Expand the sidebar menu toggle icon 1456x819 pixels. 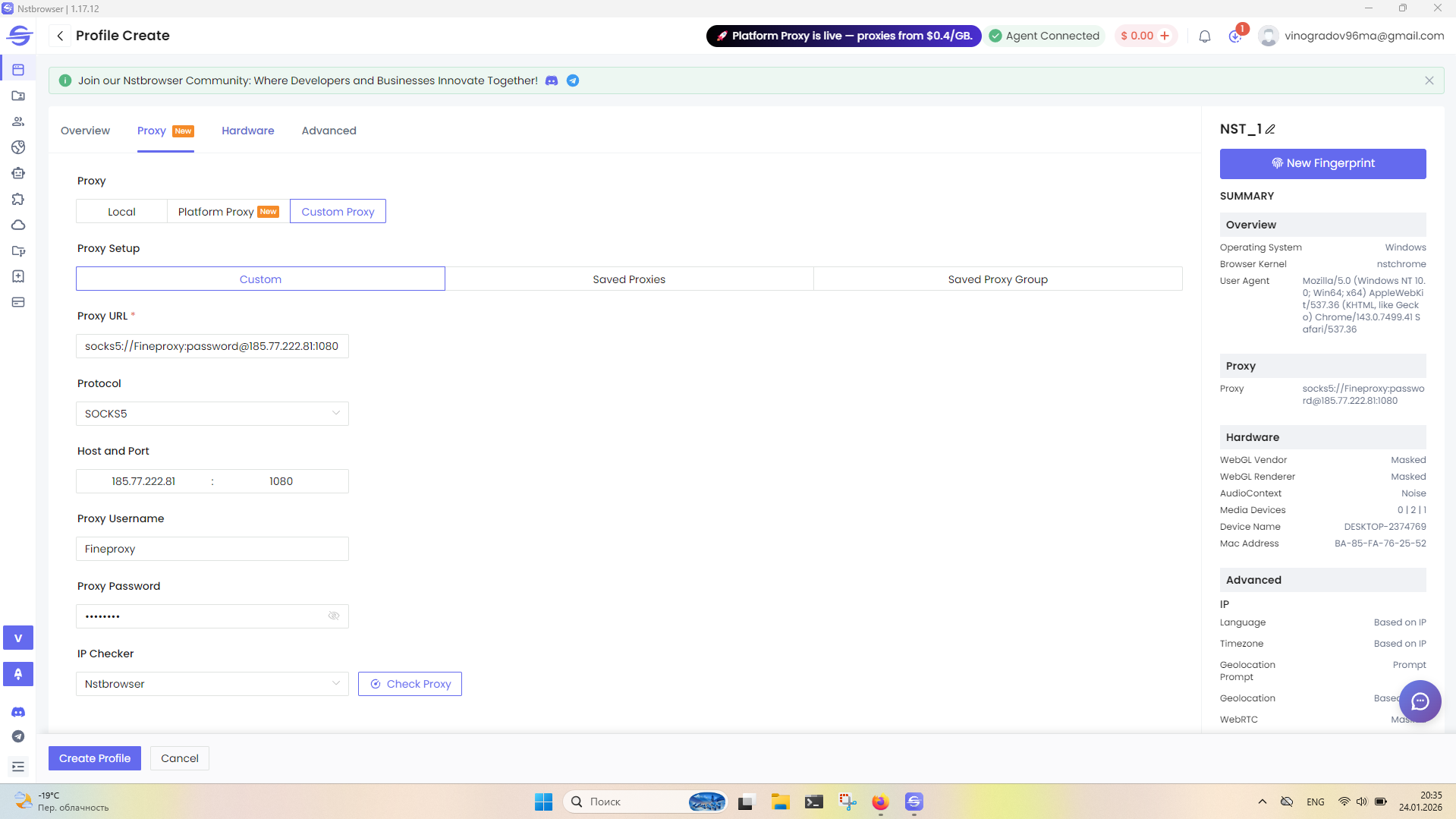18,767
